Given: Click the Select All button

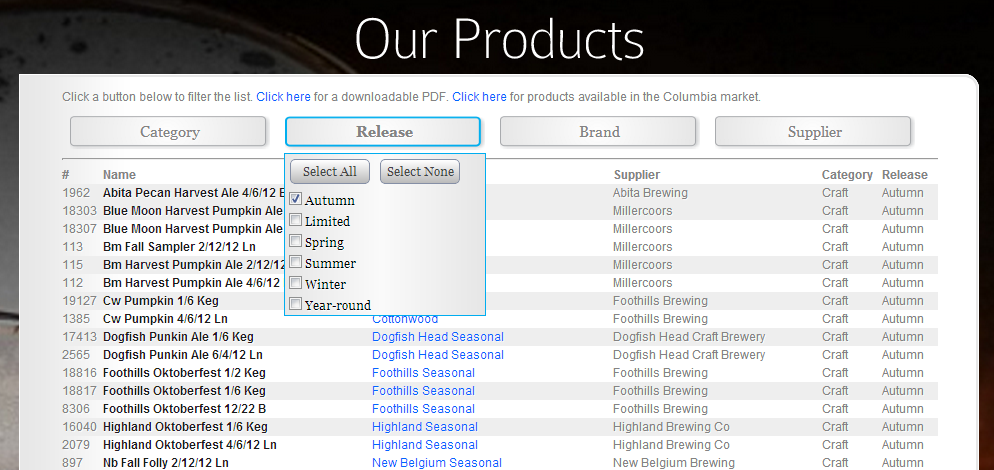Looking at the screenshot, I should pos(330,171).
